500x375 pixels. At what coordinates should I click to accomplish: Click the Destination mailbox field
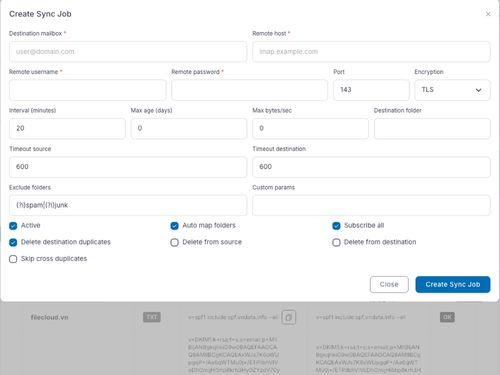[x=128, y=52]
